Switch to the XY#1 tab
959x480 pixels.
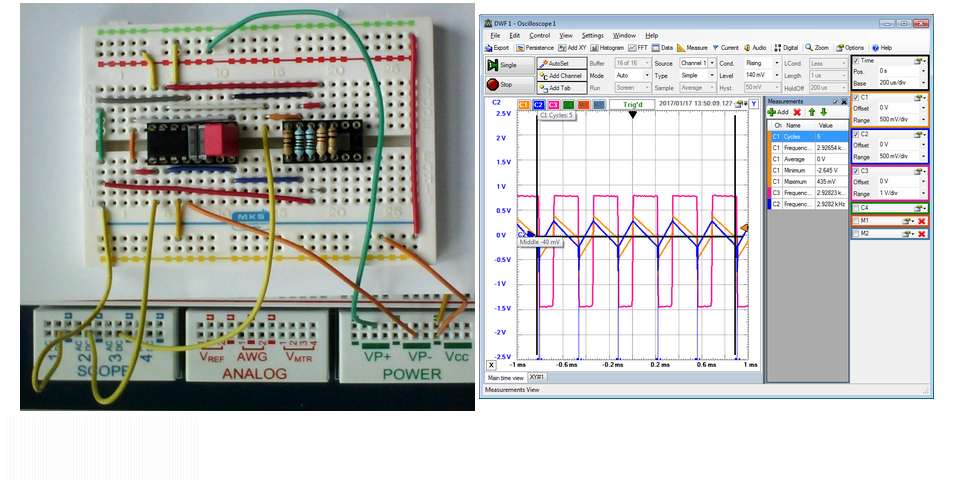(x=537, y=377)
